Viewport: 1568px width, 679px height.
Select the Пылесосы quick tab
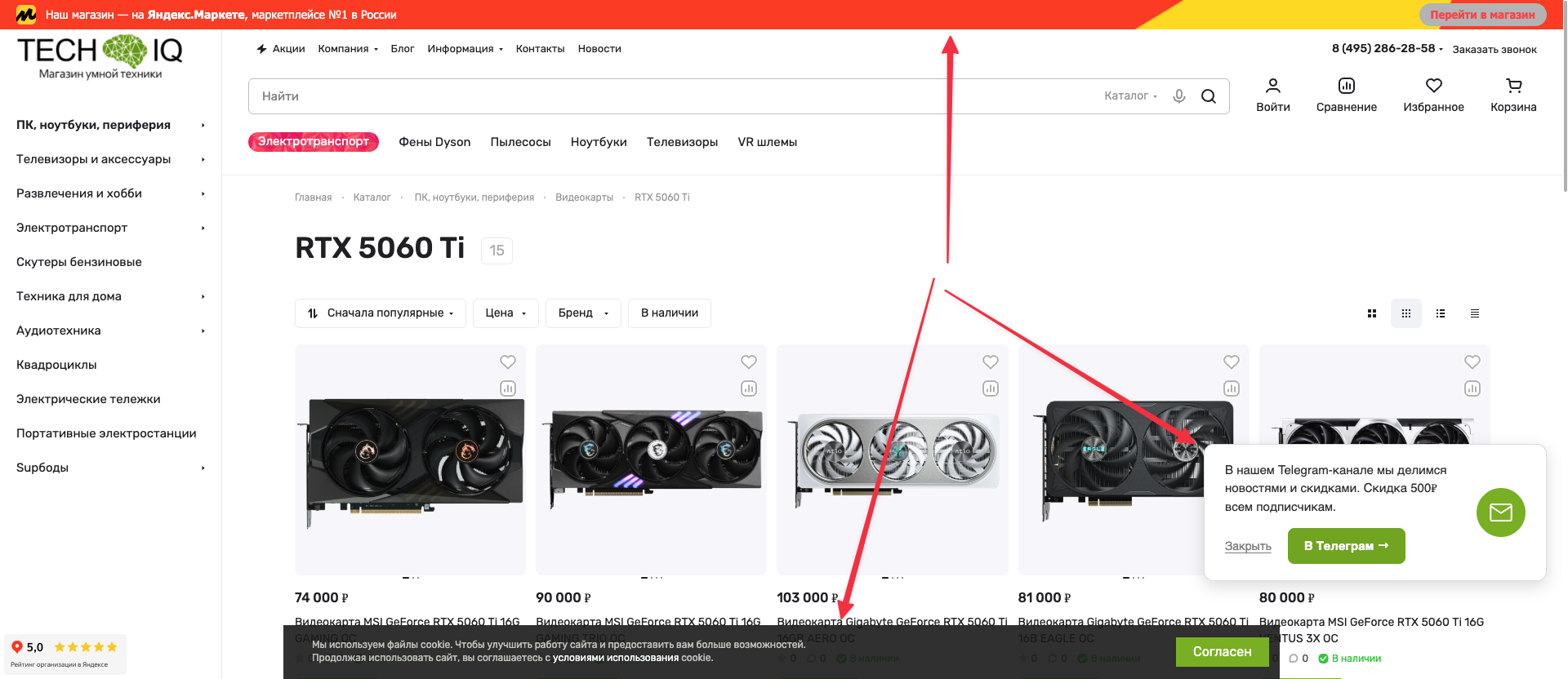point(520,142)
